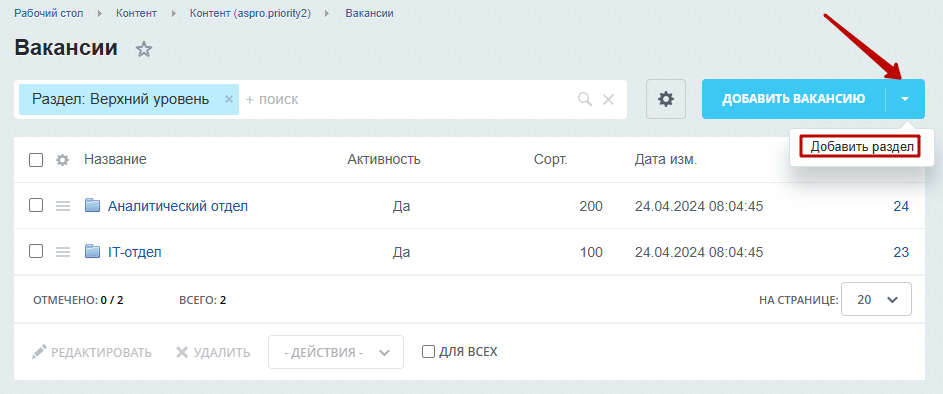Open row actions menu for IT-отдел
943x394 pixels.
pyautogui.click(x=63, y=252)
